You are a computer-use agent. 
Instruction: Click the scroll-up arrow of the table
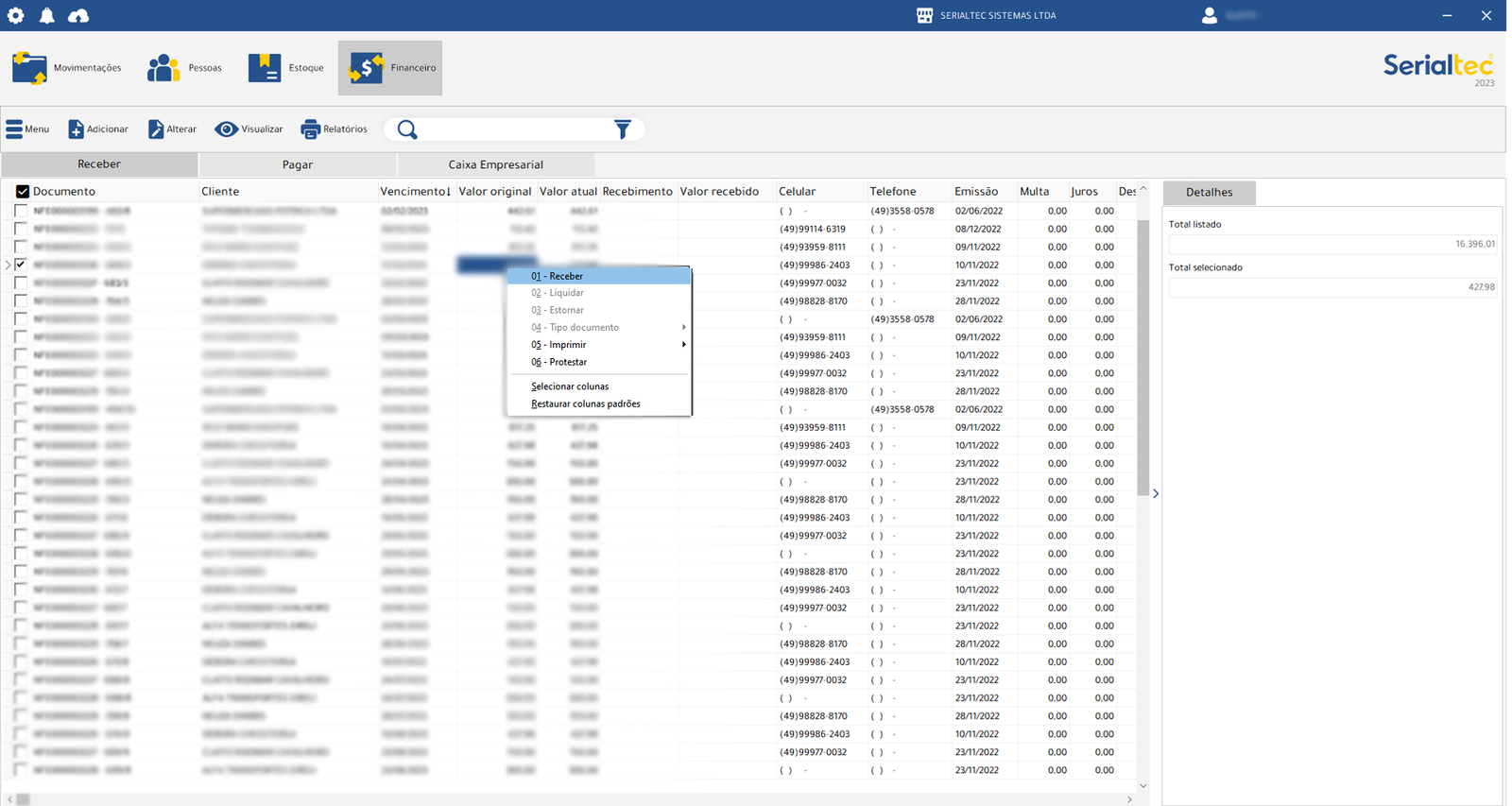1143,189
